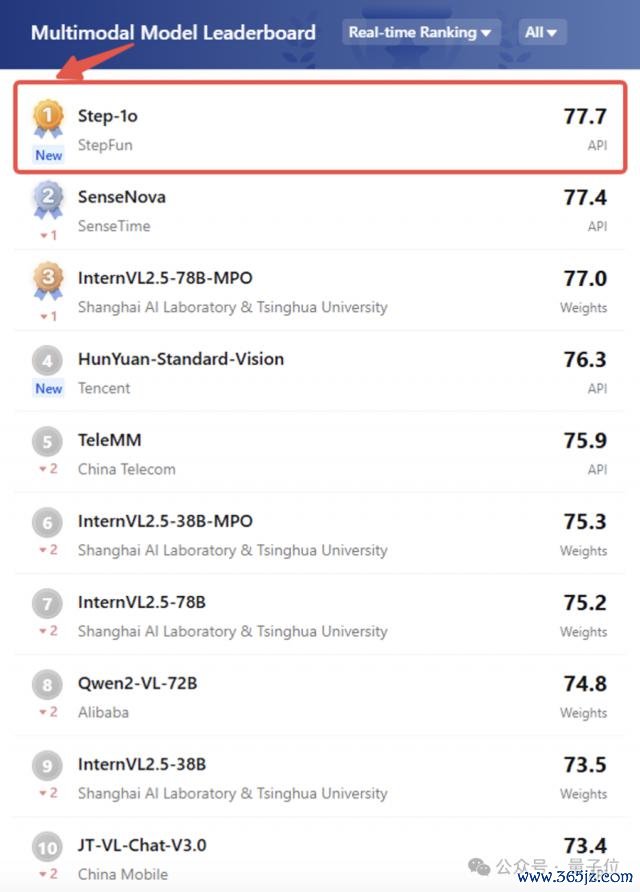The image size is (640, 892).
Task: Click the JT-VL-Chat-V3.0 model name
Action: [x=142, y=845]
